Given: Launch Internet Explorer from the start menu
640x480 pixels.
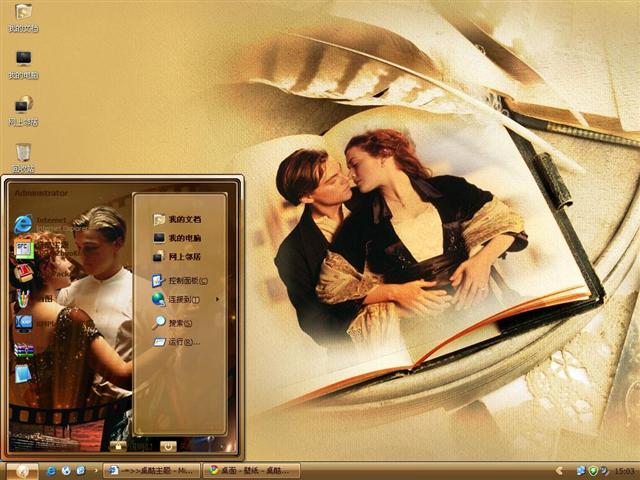Looking at the screenshot, I should click(23, 224).
